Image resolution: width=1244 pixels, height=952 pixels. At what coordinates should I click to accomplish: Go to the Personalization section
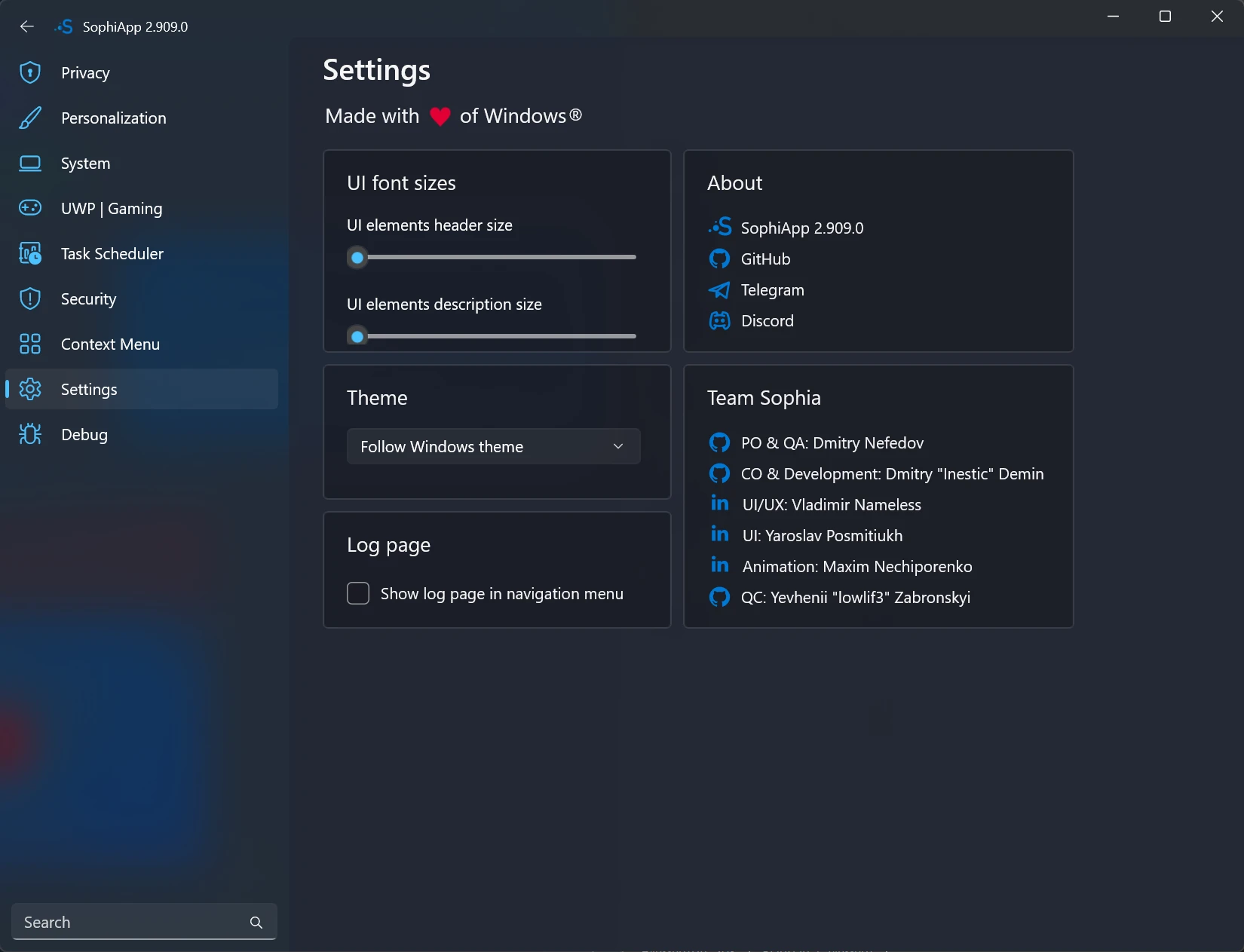(x=142, y=118)
